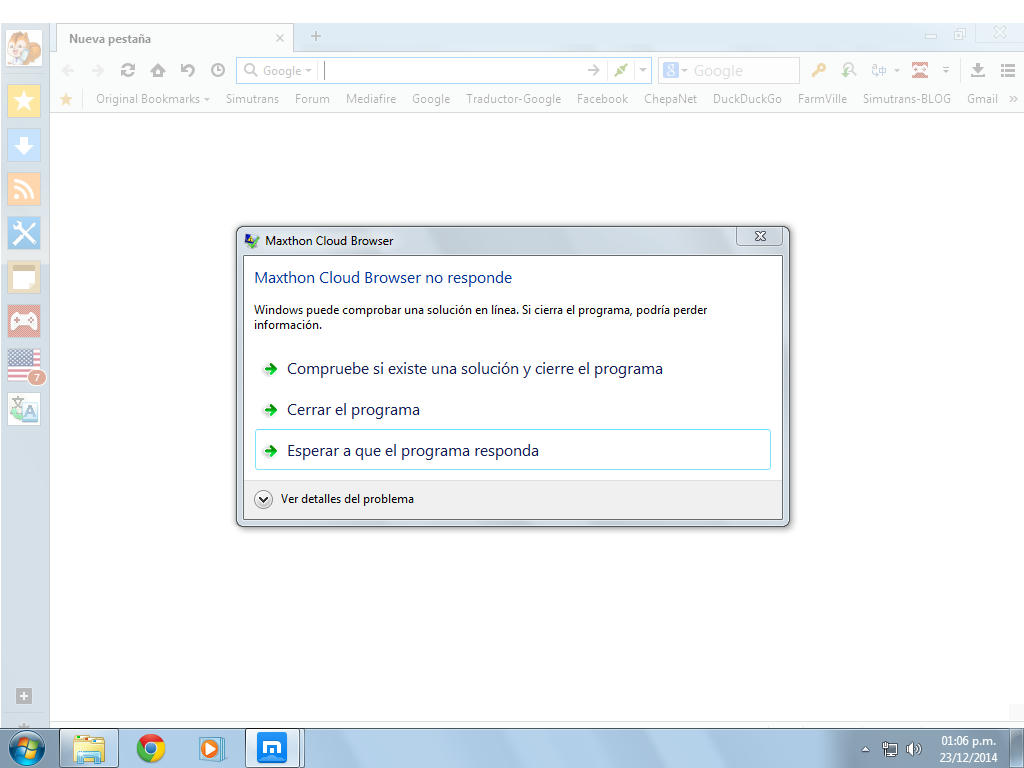Screen dimensions: 1024x768
Task: Close the Maxthon Cloud Browser dialog
Action: pos(760,236)
